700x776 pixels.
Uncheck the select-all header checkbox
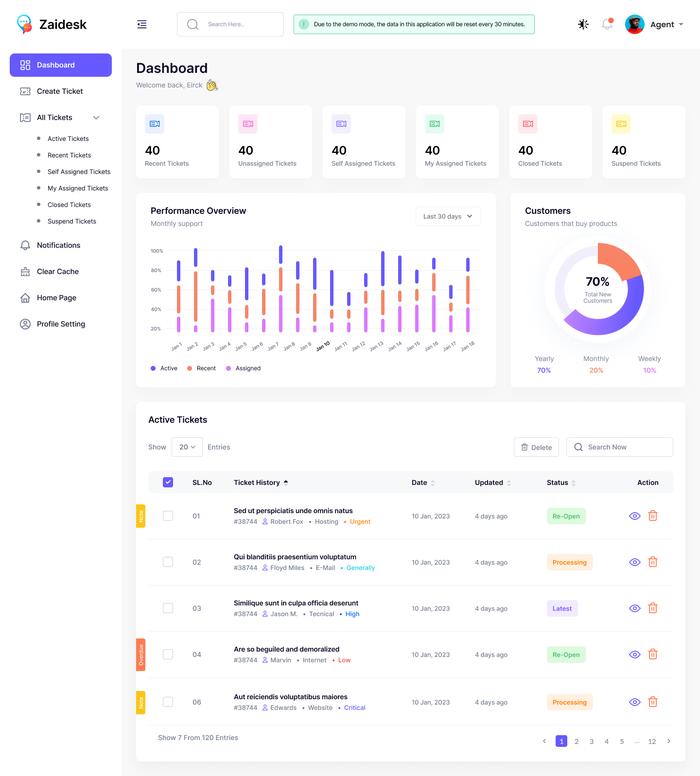click(168, 482)
